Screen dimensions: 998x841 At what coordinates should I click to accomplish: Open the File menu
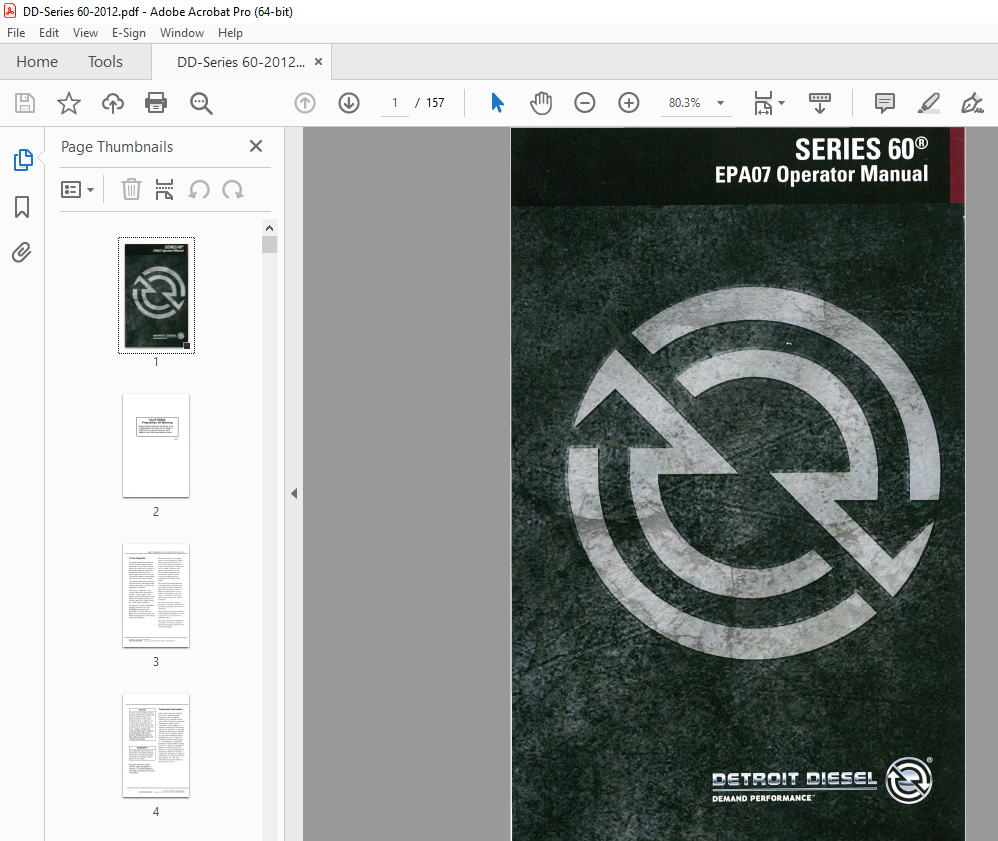tap(16, 32)
